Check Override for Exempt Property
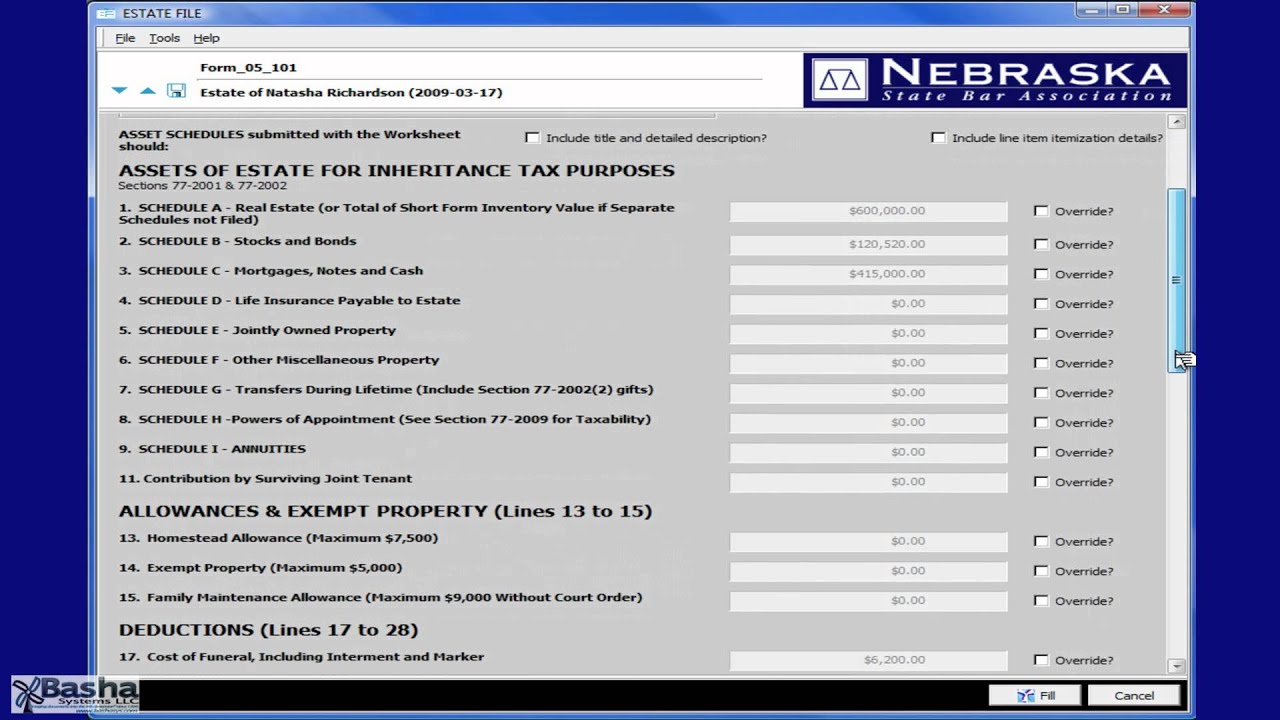Viewport: 1280px width, 720px height. (x=1041, y=571)
